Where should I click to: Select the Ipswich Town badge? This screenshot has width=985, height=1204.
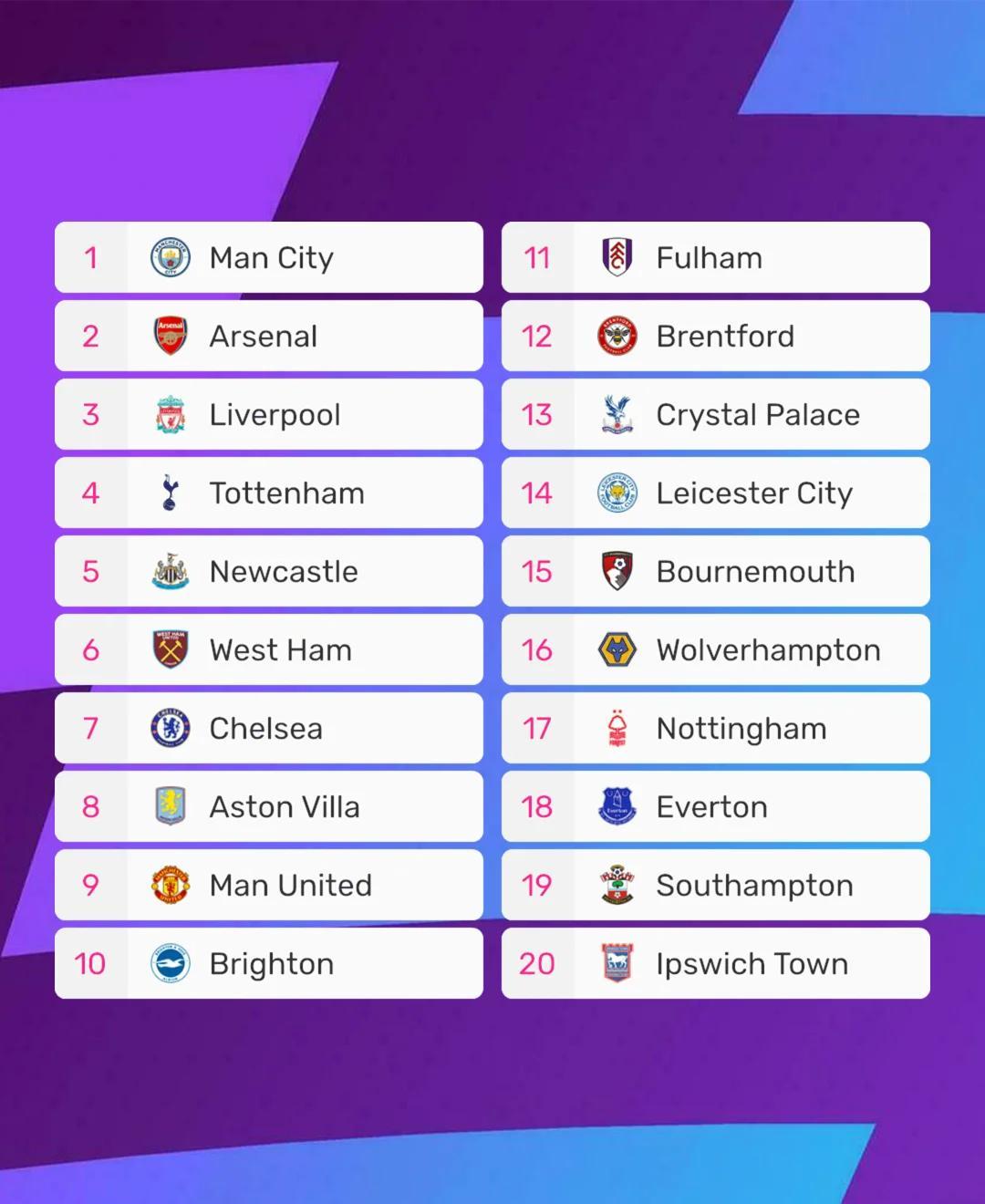click(617, 964)
